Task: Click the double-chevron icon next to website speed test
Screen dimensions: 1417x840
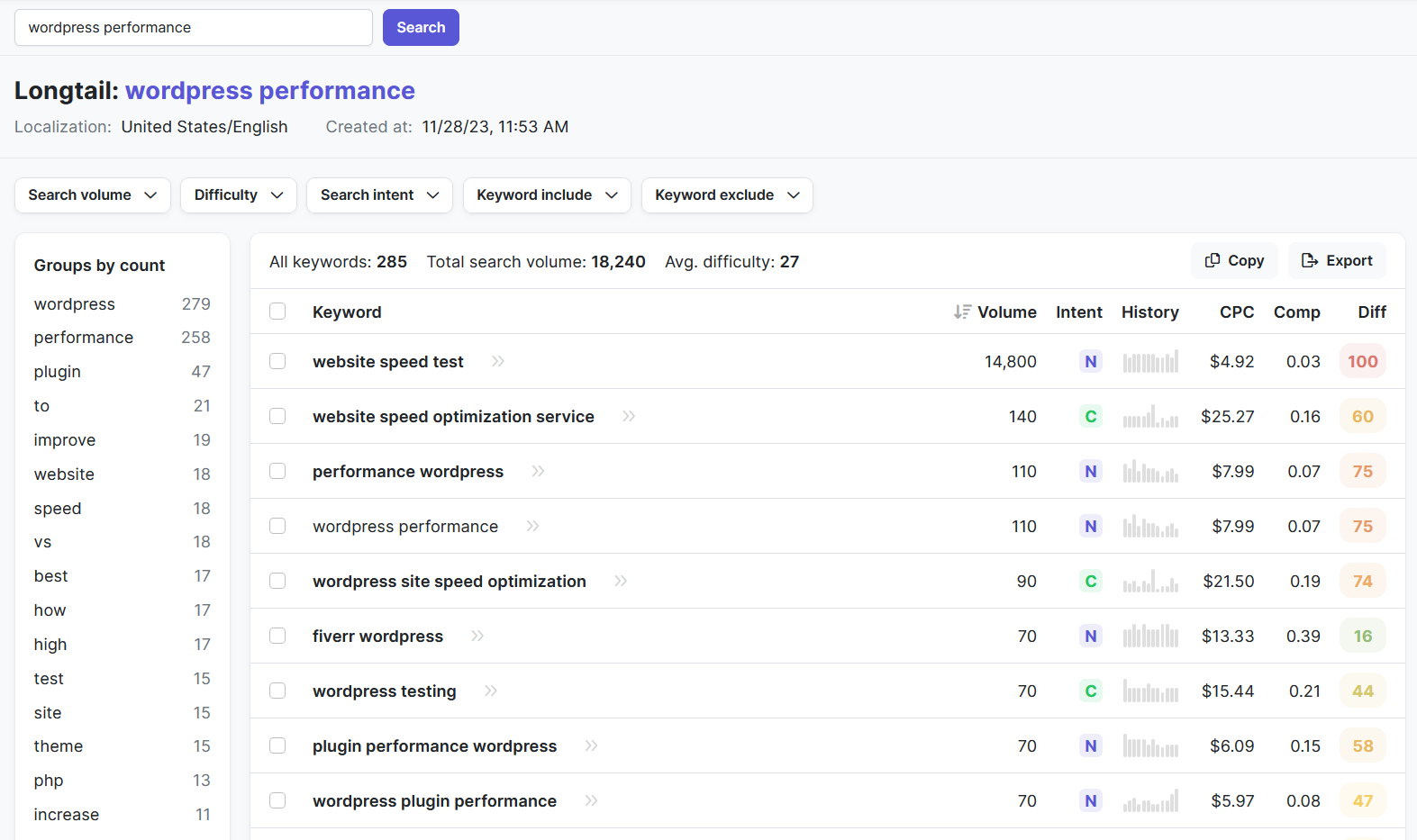Action: tap(498, 361)
